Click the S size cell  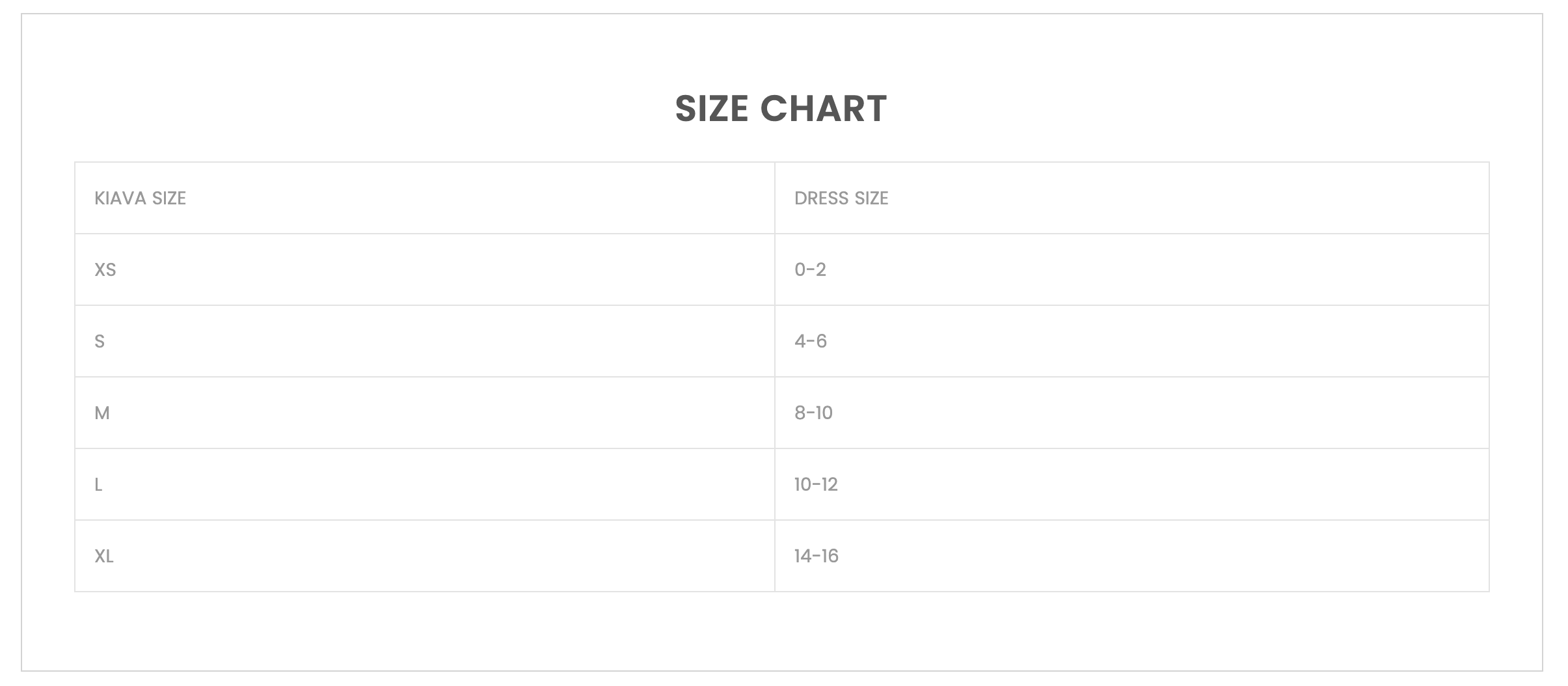coord(100,341)
